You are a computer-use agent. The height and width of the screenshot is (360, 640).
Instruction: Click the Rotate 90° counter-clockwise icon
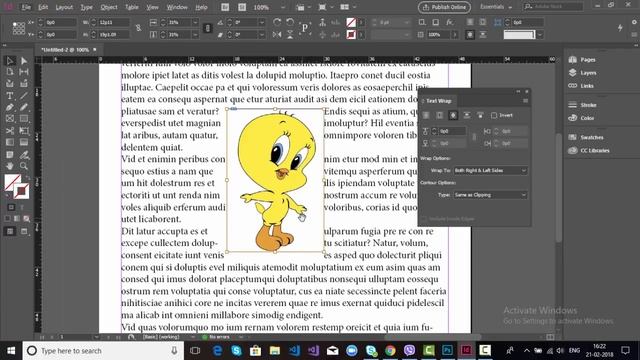[x=290, y=22]
